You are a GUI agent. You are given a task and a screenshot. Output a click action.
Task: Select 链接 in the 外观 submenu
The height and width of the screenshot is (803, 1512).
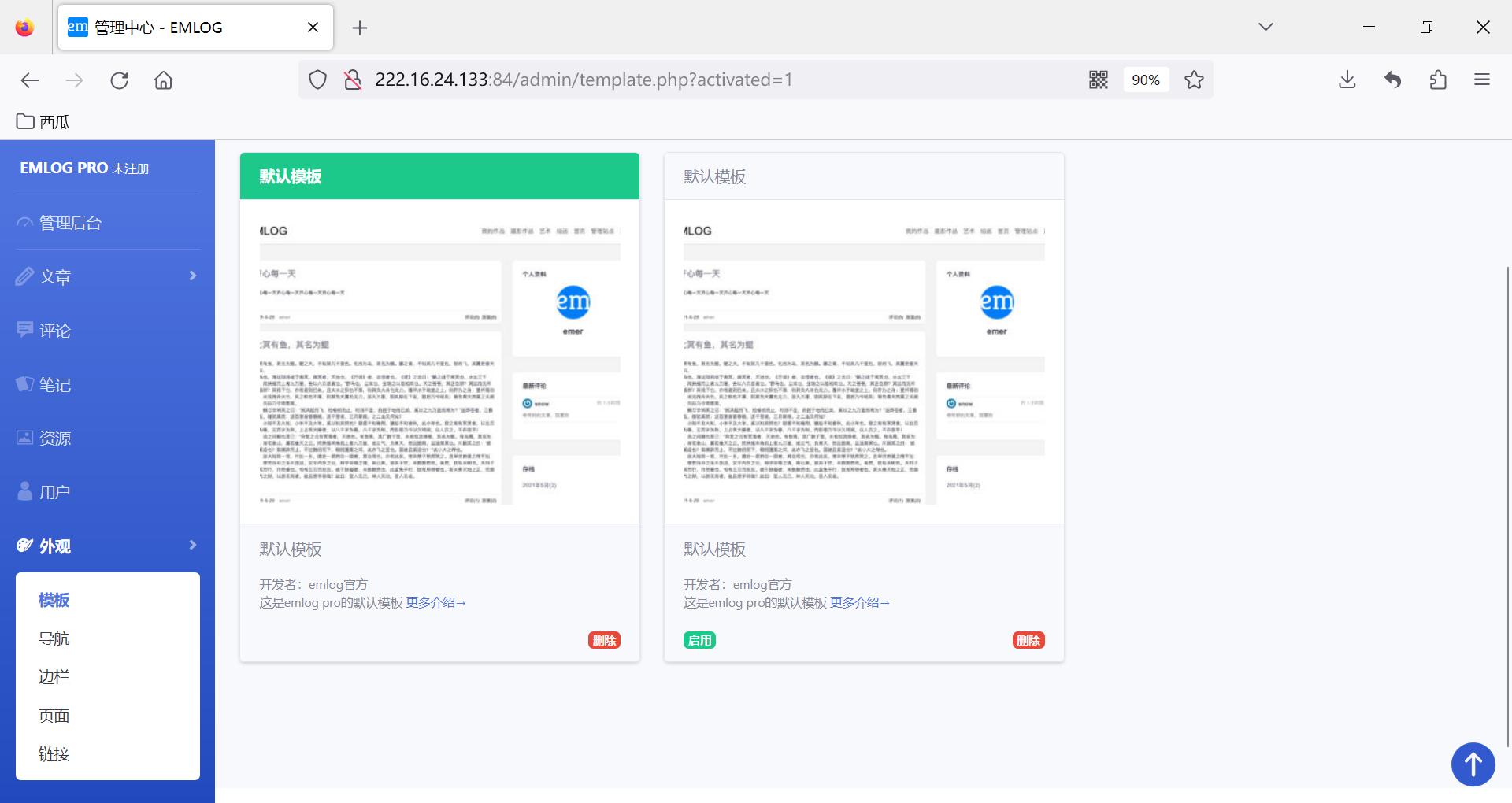tap(54, 754)
